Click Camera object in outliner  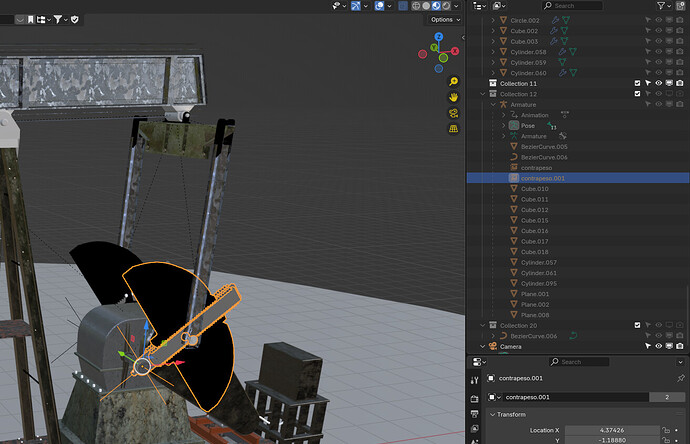click(510, 346)
